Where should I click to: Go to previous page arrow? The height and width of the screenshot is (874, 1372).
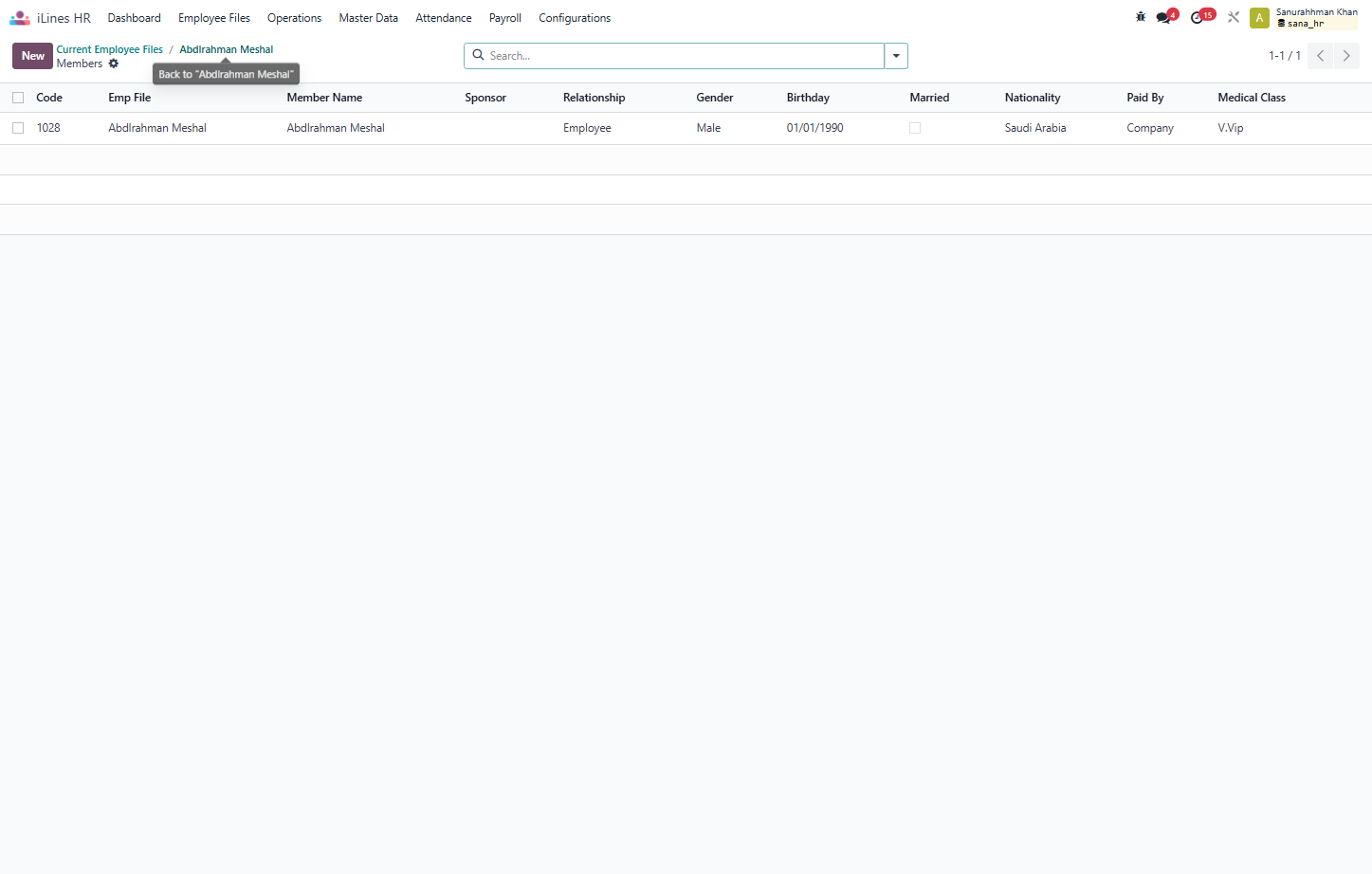(x=1320, y=56)
